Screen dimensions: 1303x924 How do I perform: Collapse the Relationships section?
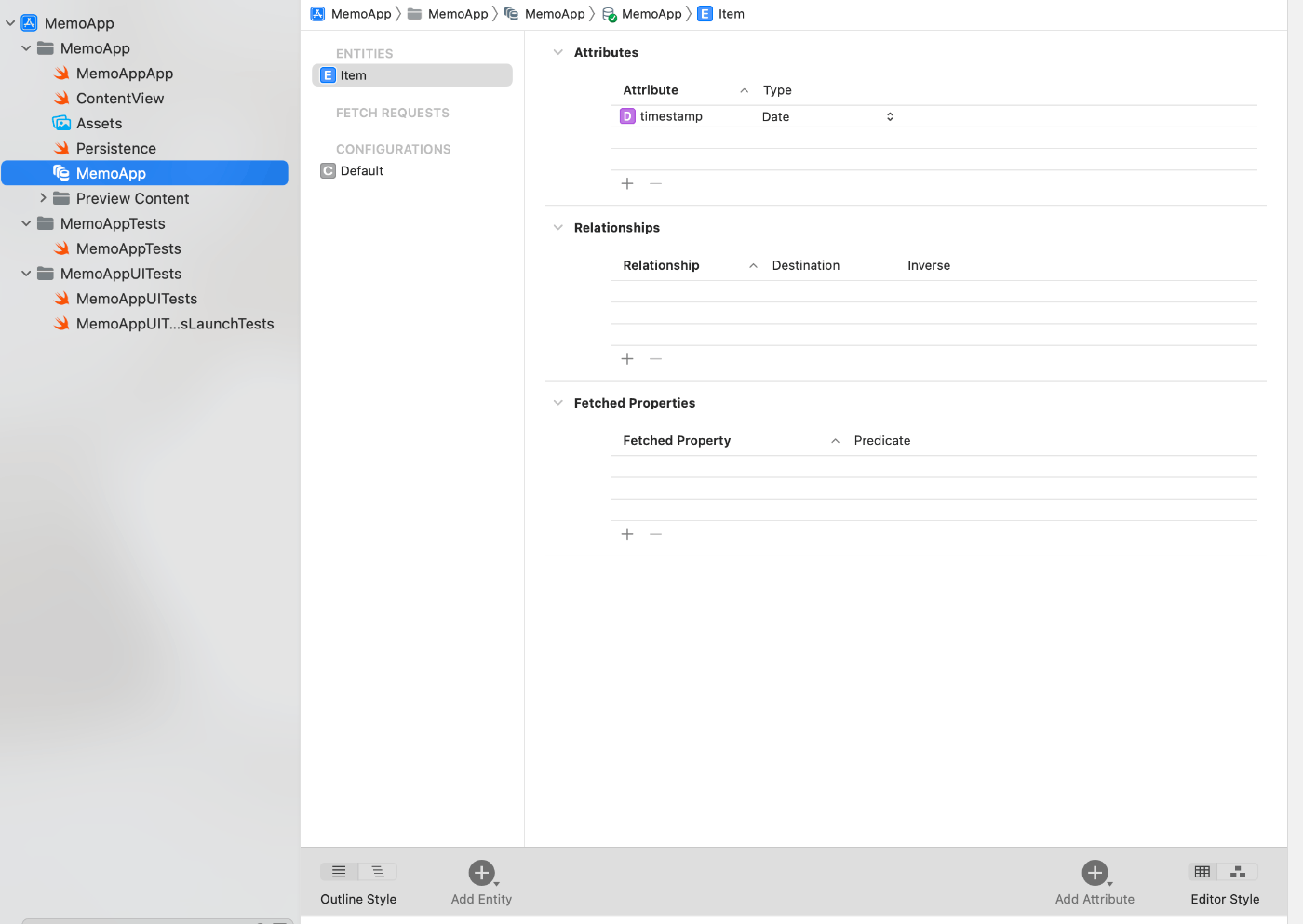click(558, 227)
